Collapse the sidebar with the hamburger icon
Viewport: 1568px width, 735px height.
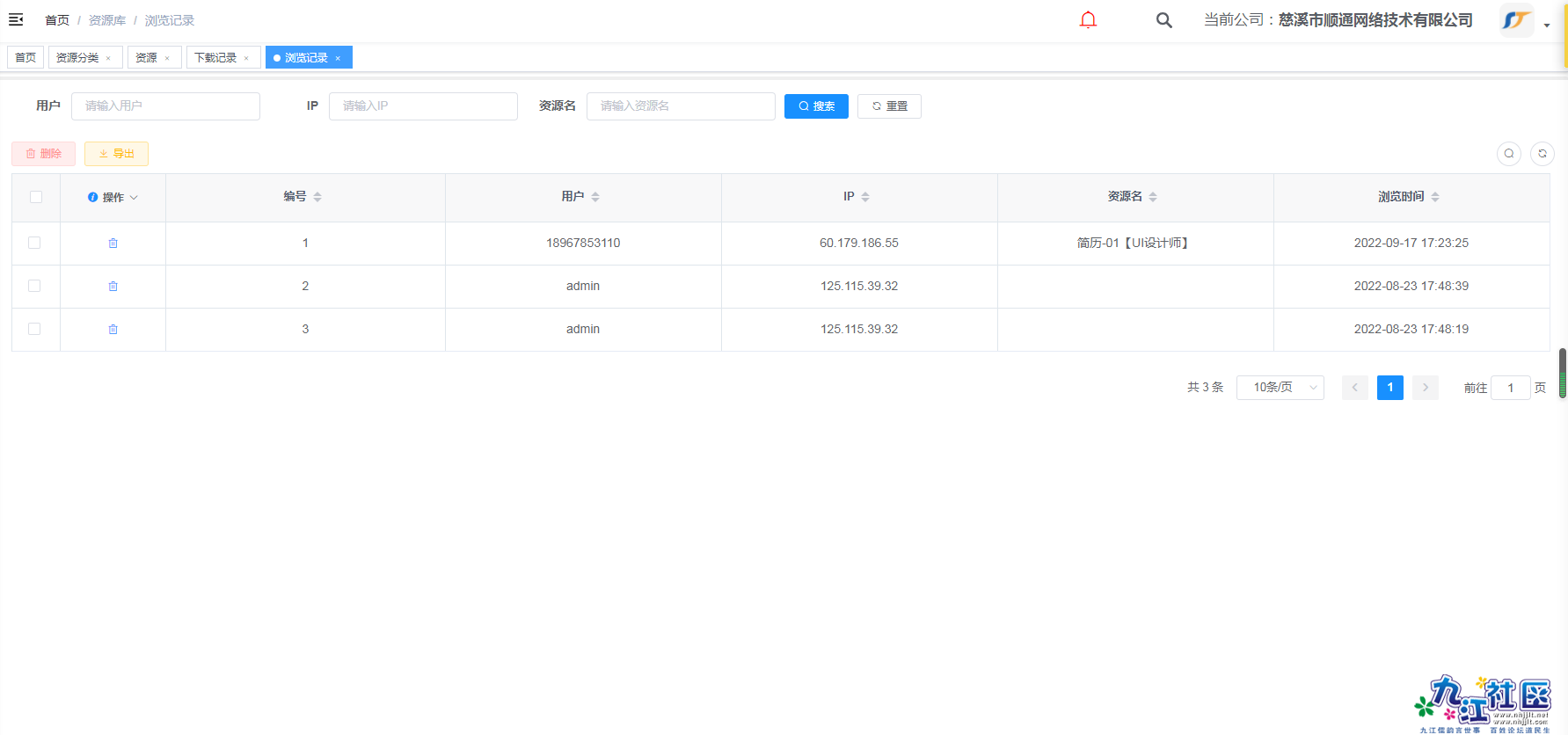pos(16,19)
